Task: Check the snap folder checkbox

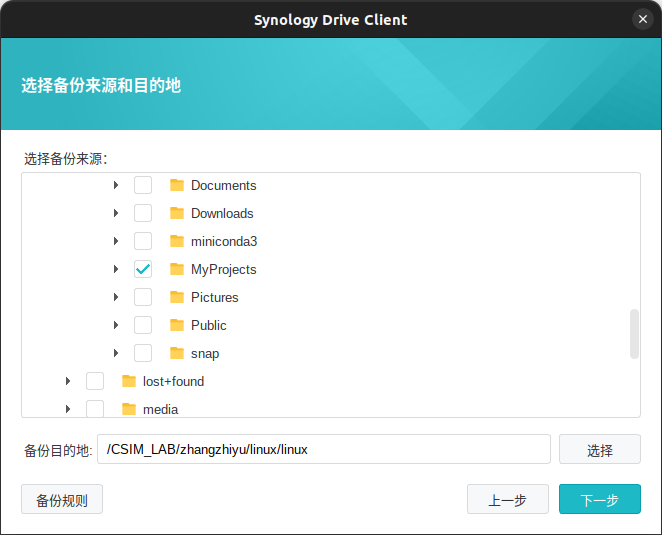Action: coord(143,353)
